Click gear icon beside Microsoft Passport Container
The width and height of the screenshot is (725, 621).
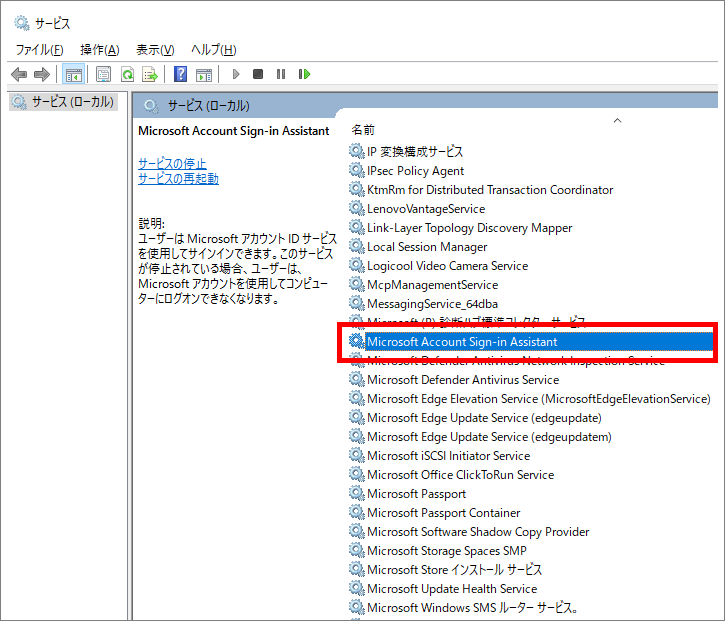[356, 512]
